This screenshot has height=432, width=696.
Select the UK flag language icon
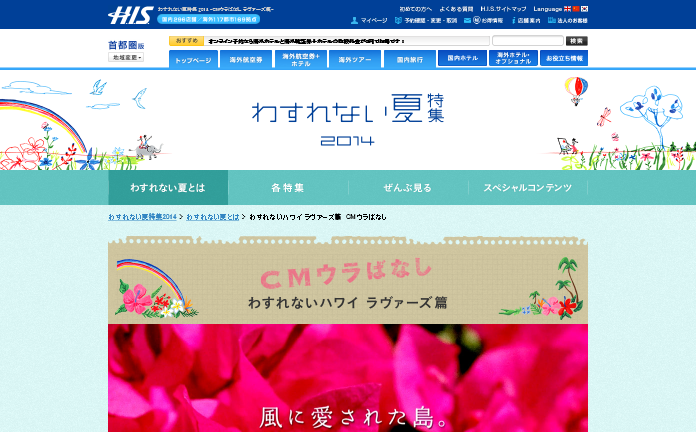pyautogui.click(x=567, y=9)
